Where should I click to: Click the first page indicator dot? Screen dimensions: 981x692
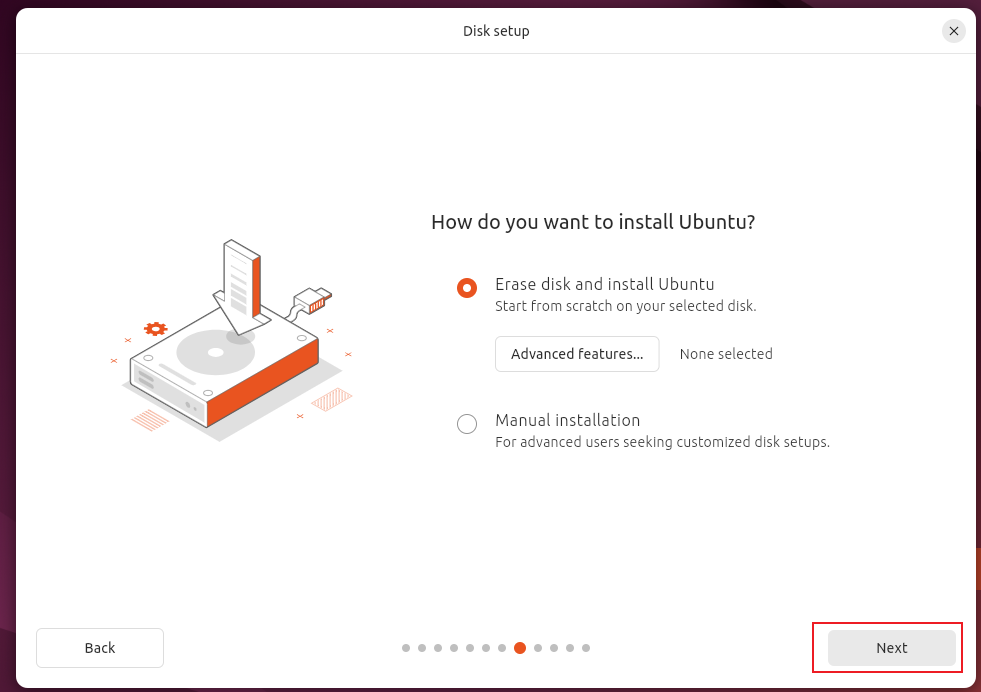tap(406, 648)
